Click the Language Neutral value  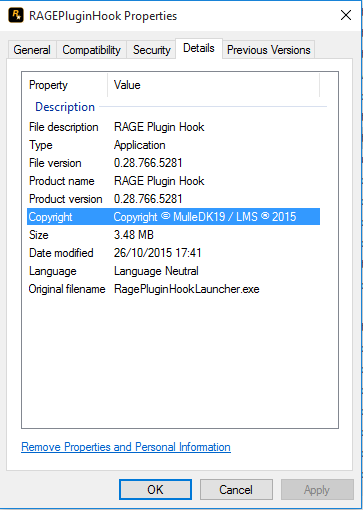pos(156,271)
